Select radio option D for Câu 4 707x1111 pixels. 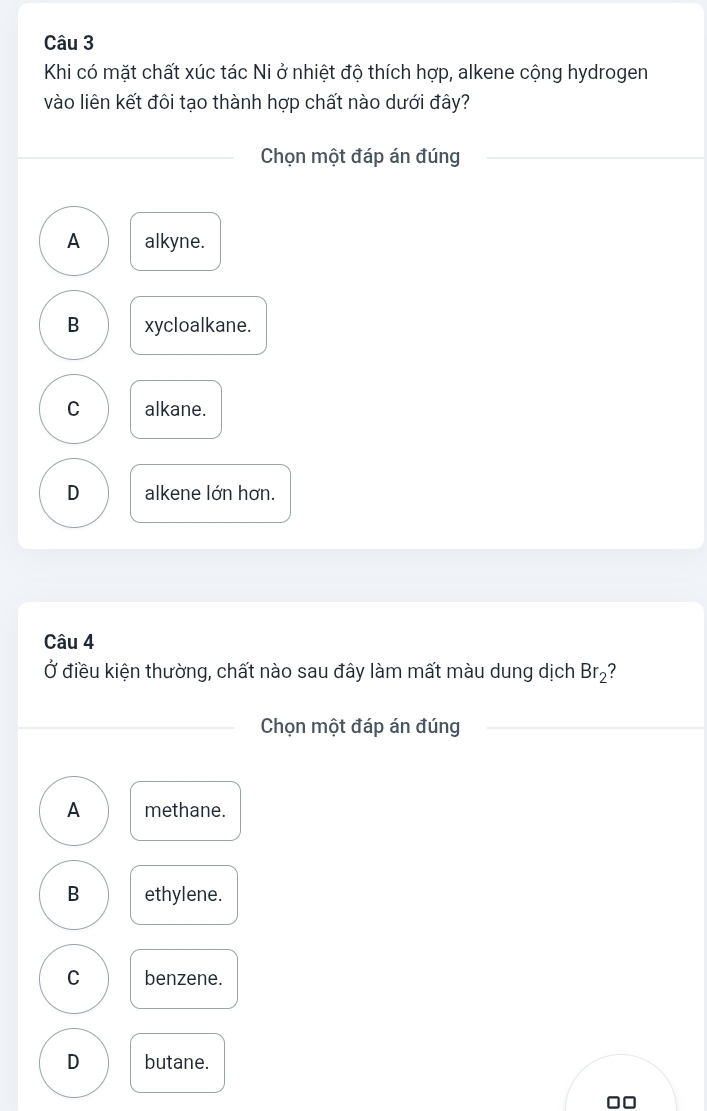pos(74,1063)
